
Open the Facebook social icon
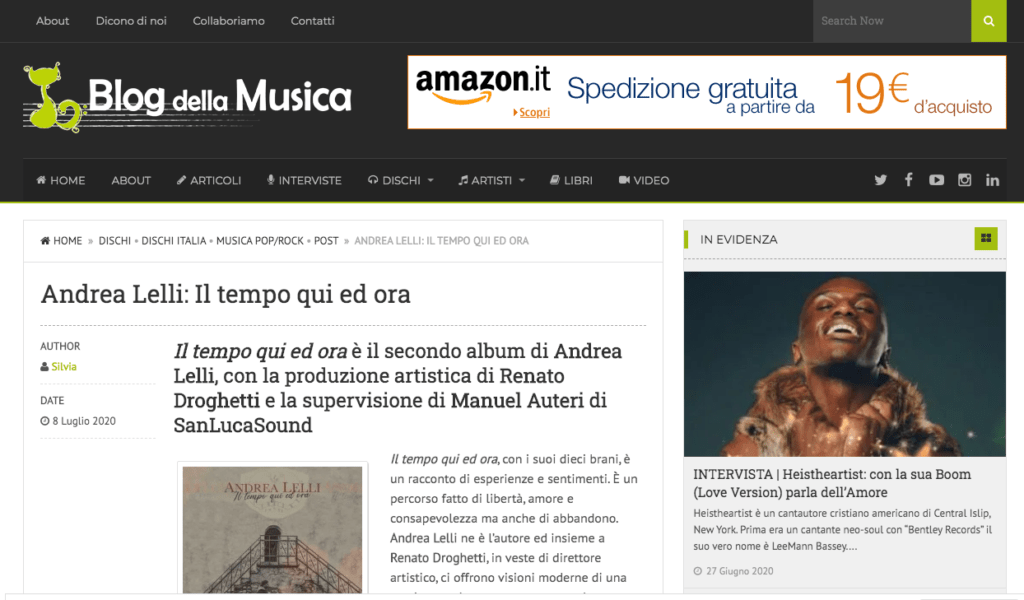pyautogui.click(x=908, y=180)
